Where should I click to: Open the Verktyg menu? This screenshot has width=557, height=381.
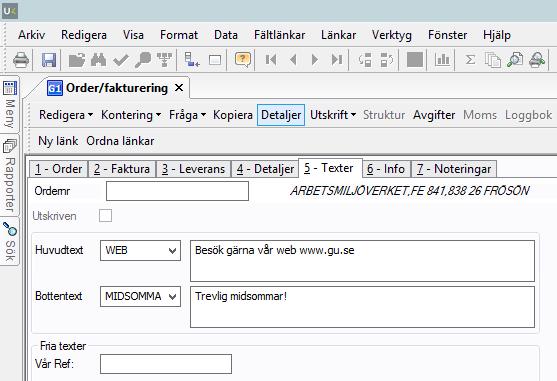pos(392,35)
